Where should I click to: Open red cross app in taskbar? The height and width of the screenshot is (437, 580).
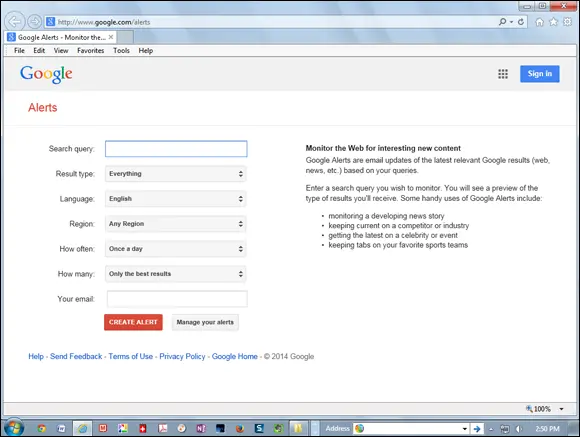(143, 428)
